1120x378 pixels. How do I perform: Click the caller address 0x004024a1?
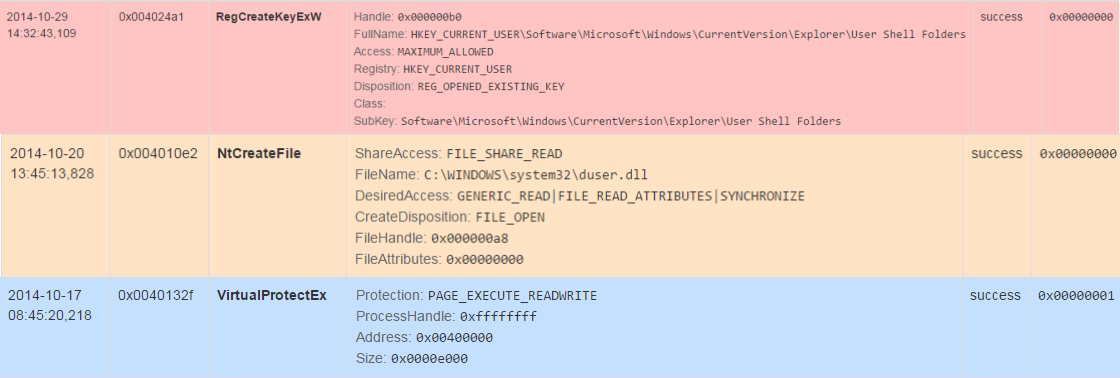[151, 16]
